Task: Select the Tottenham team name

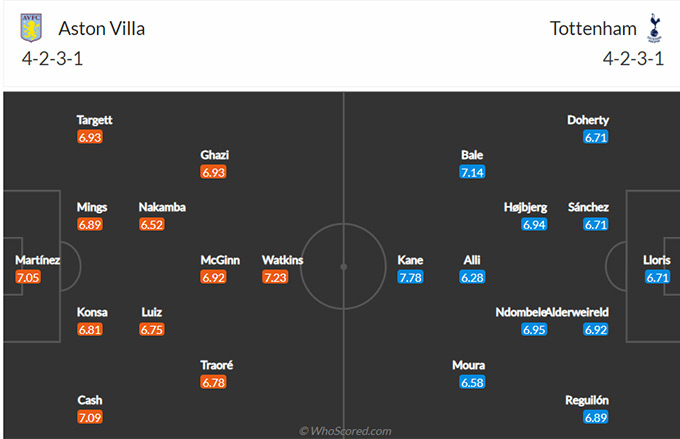Action: point(592,28)
